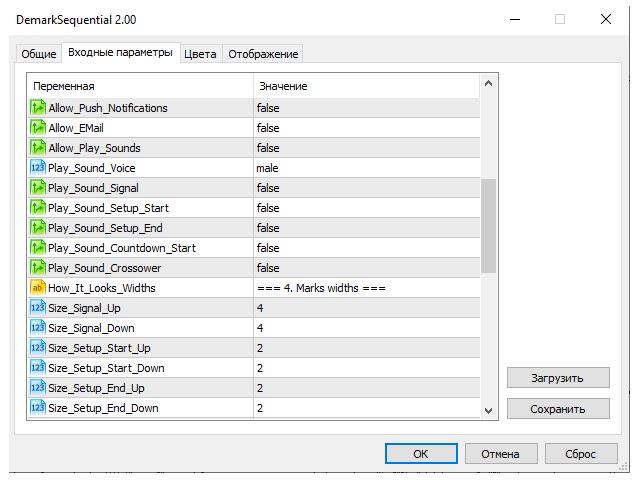The image size is (640, 480).
Task: Select the Size_Signal_Up value 4
Action: [260, 308]
